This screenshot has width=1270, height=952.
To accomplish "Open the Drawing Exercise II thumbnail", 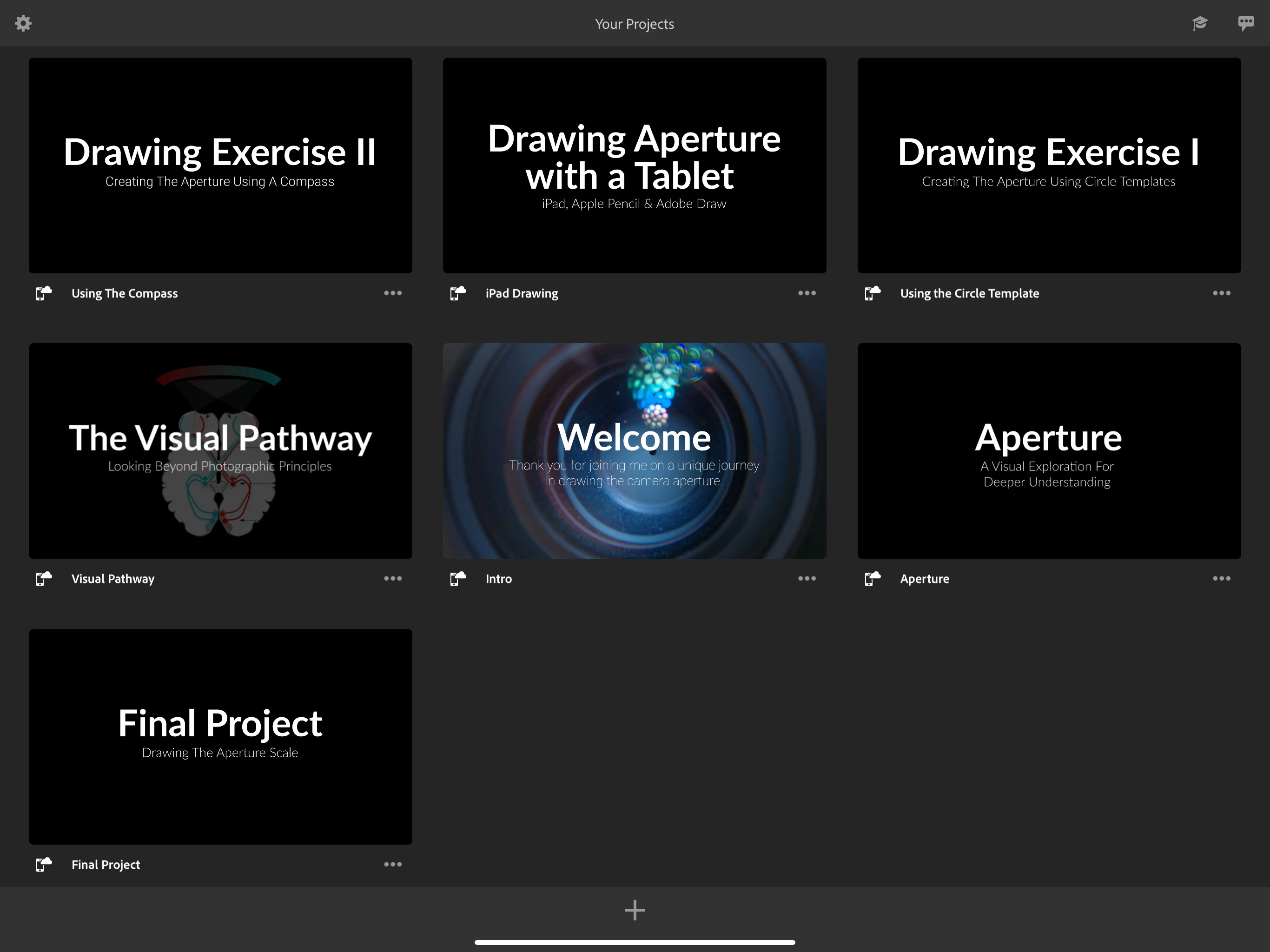I will coord(220,165).
